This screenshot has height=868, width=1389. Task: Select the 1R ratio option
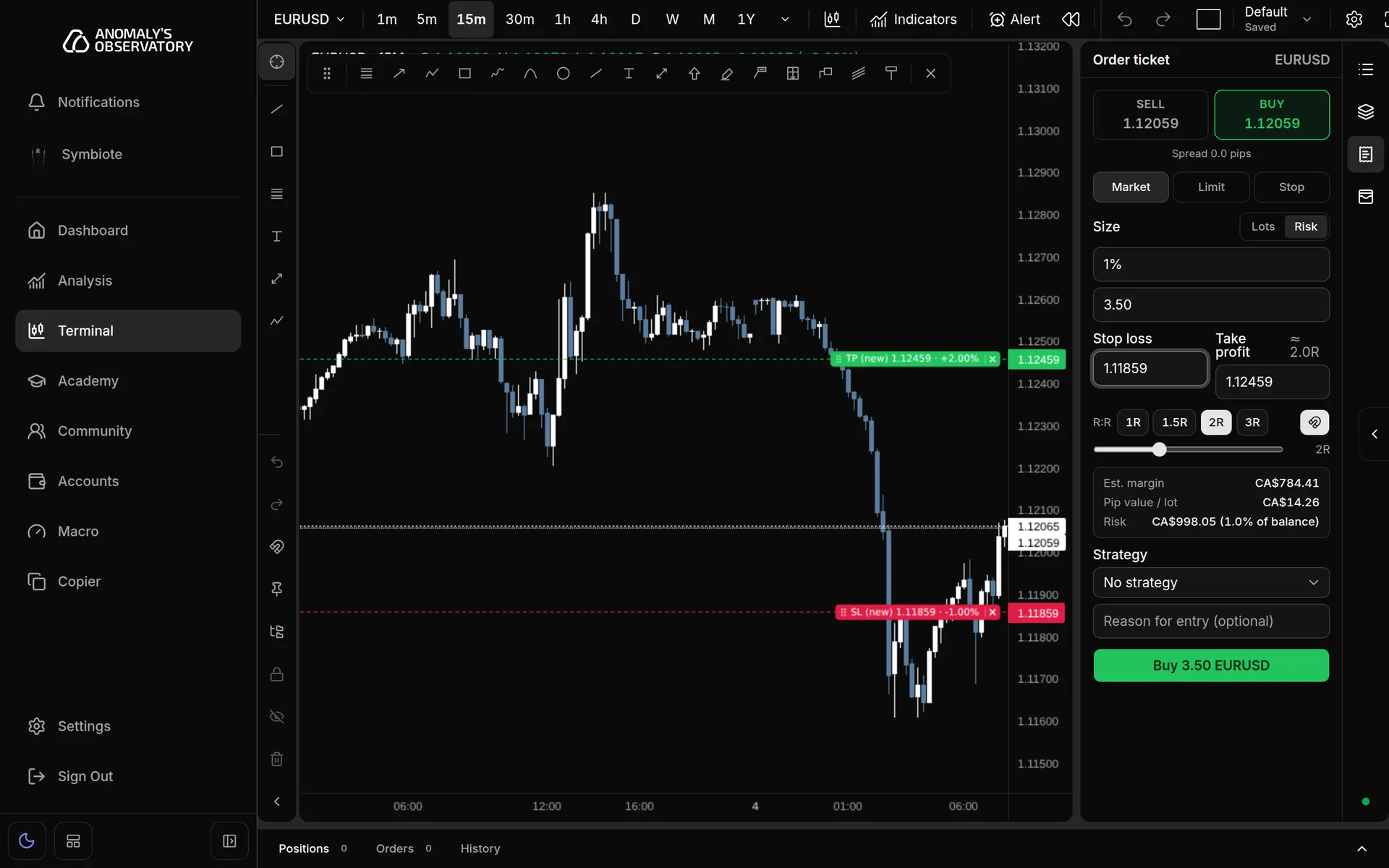coord(1133,422)
